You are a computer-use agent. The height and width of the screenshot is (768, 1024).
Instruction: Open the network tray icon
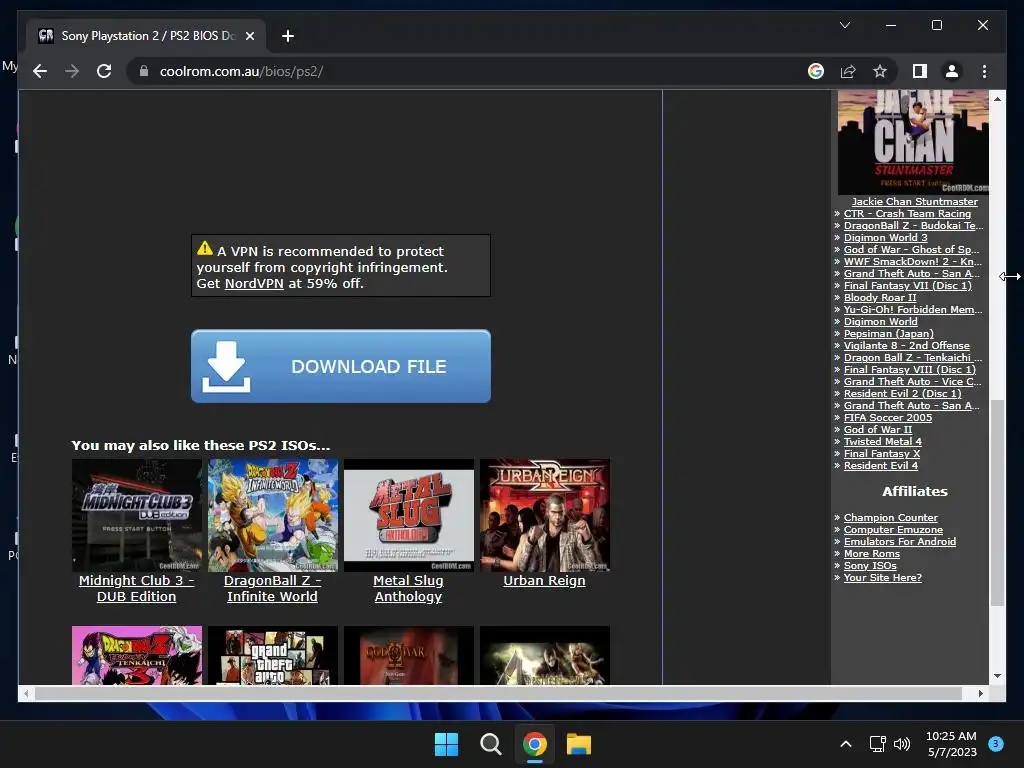click(x=877, y=744)
